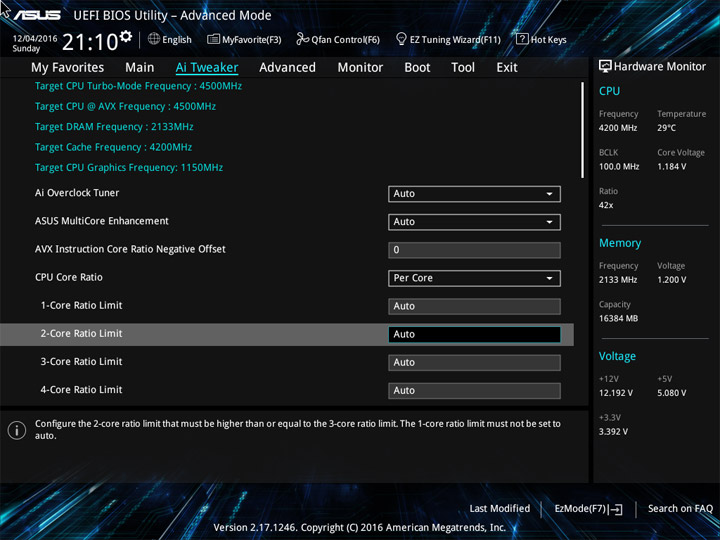The height and width of the screenshot is (540, 720).
Task: Click the 21:10 clock time
Action: click(x=90, y=42)
